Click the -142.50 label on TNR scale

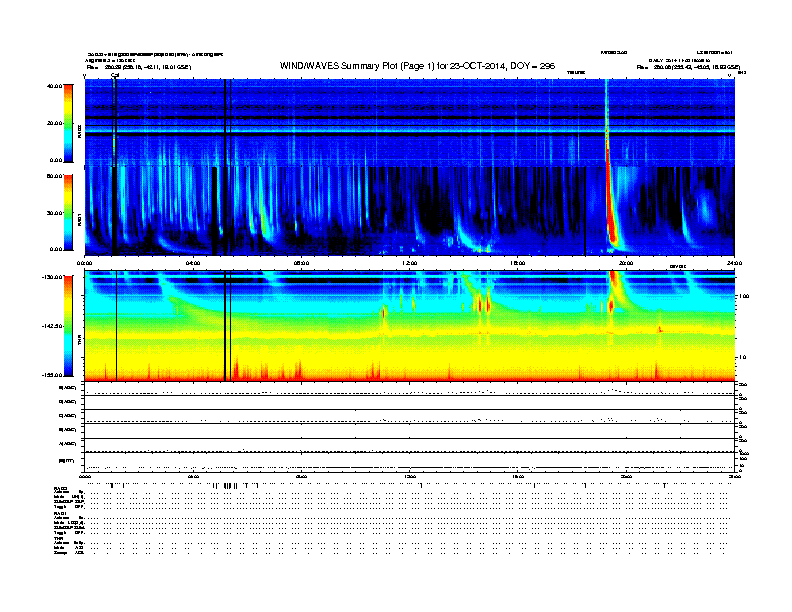click(x=52, y=326)
